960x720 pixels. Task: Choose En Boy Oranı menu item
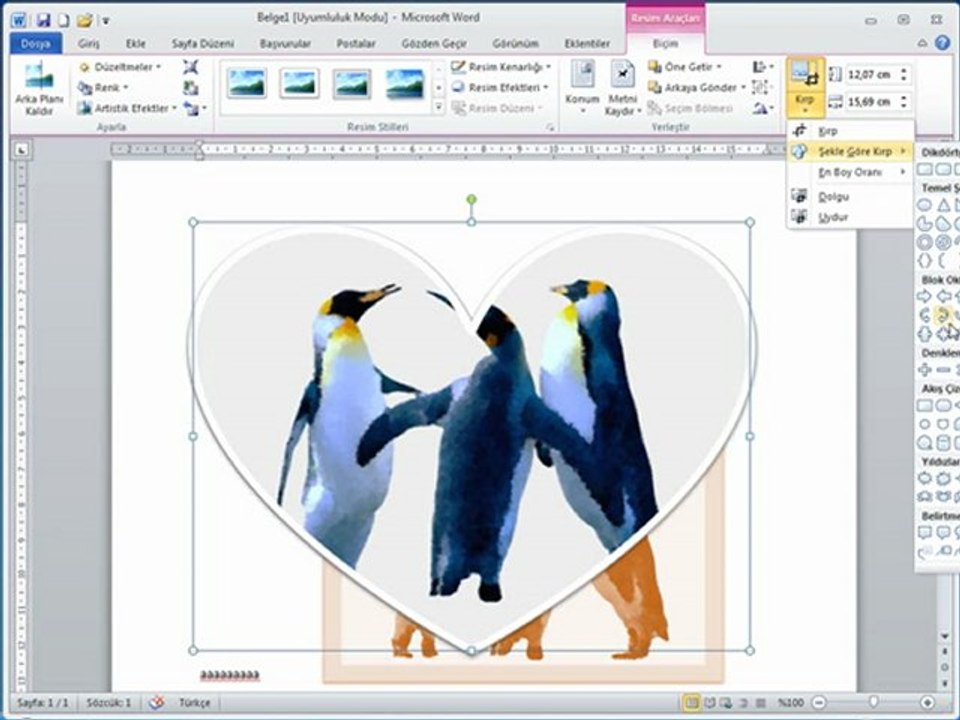point(850,173)
